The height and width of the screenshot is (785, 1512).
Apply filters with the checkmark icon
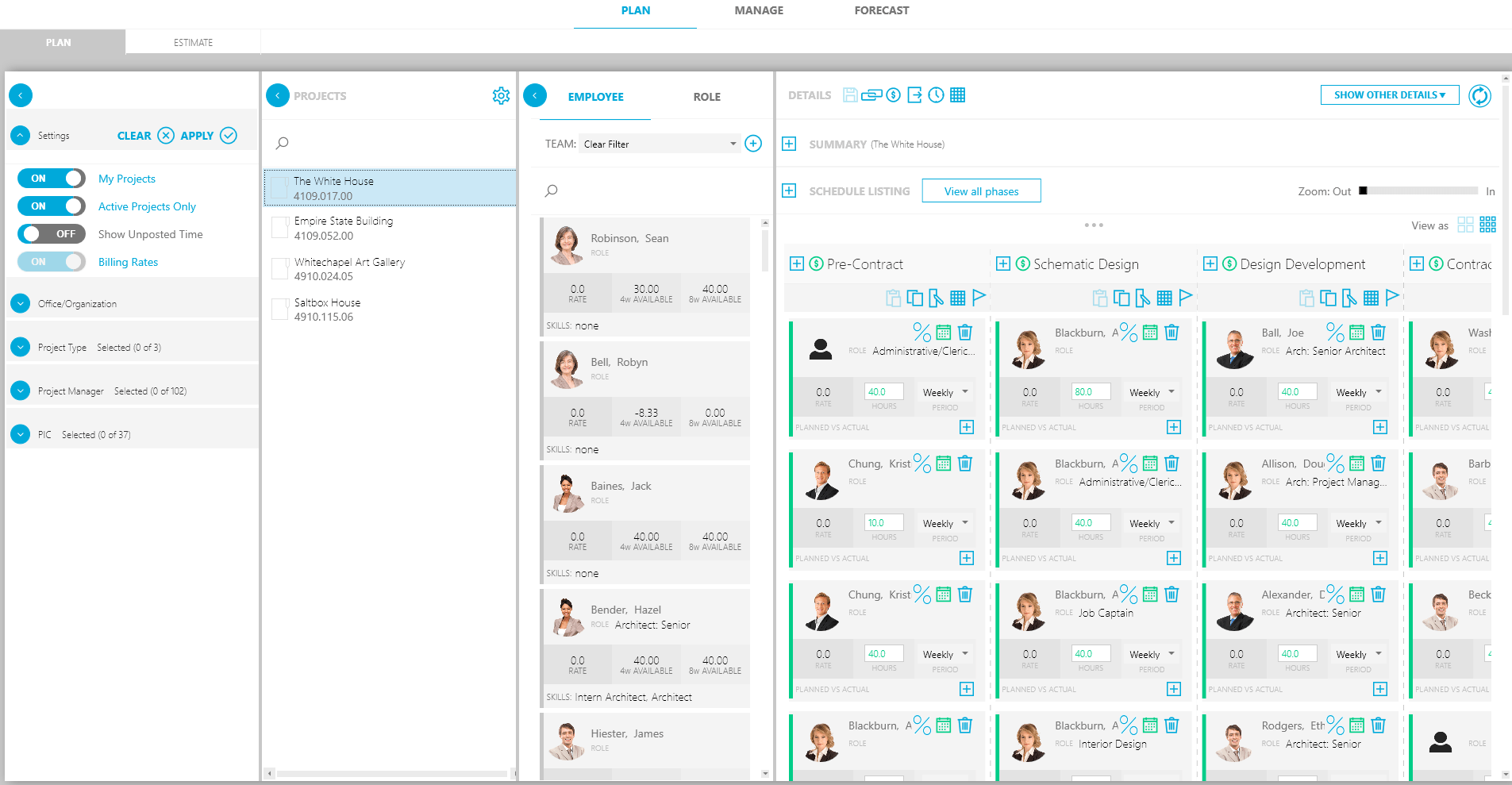coord(229,136)
